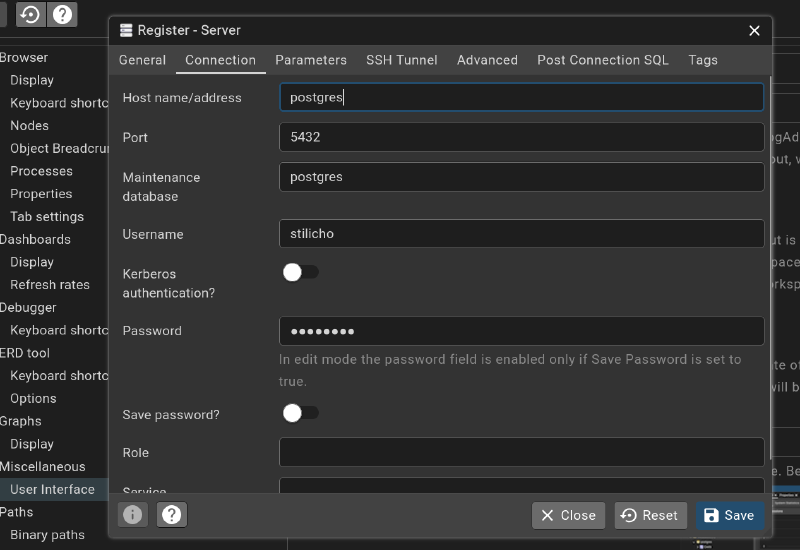The image size is (800, 550).
Task: Click the help icon in top toolbar
Action: coord(63,15)
